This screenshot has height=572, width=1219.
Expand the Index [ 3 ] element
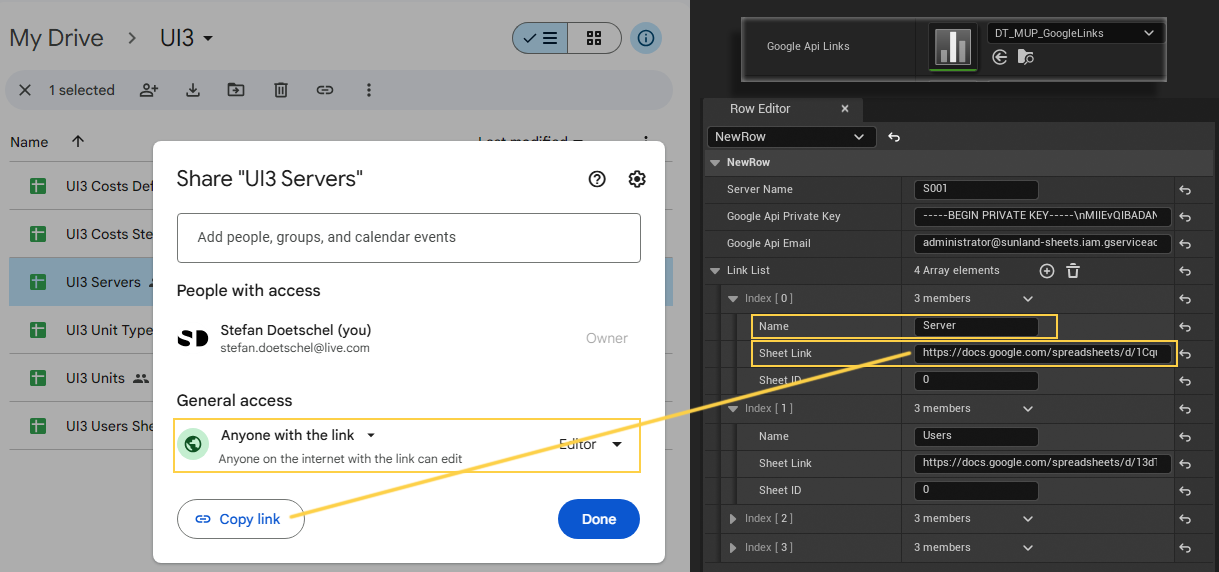coord(732,547)
